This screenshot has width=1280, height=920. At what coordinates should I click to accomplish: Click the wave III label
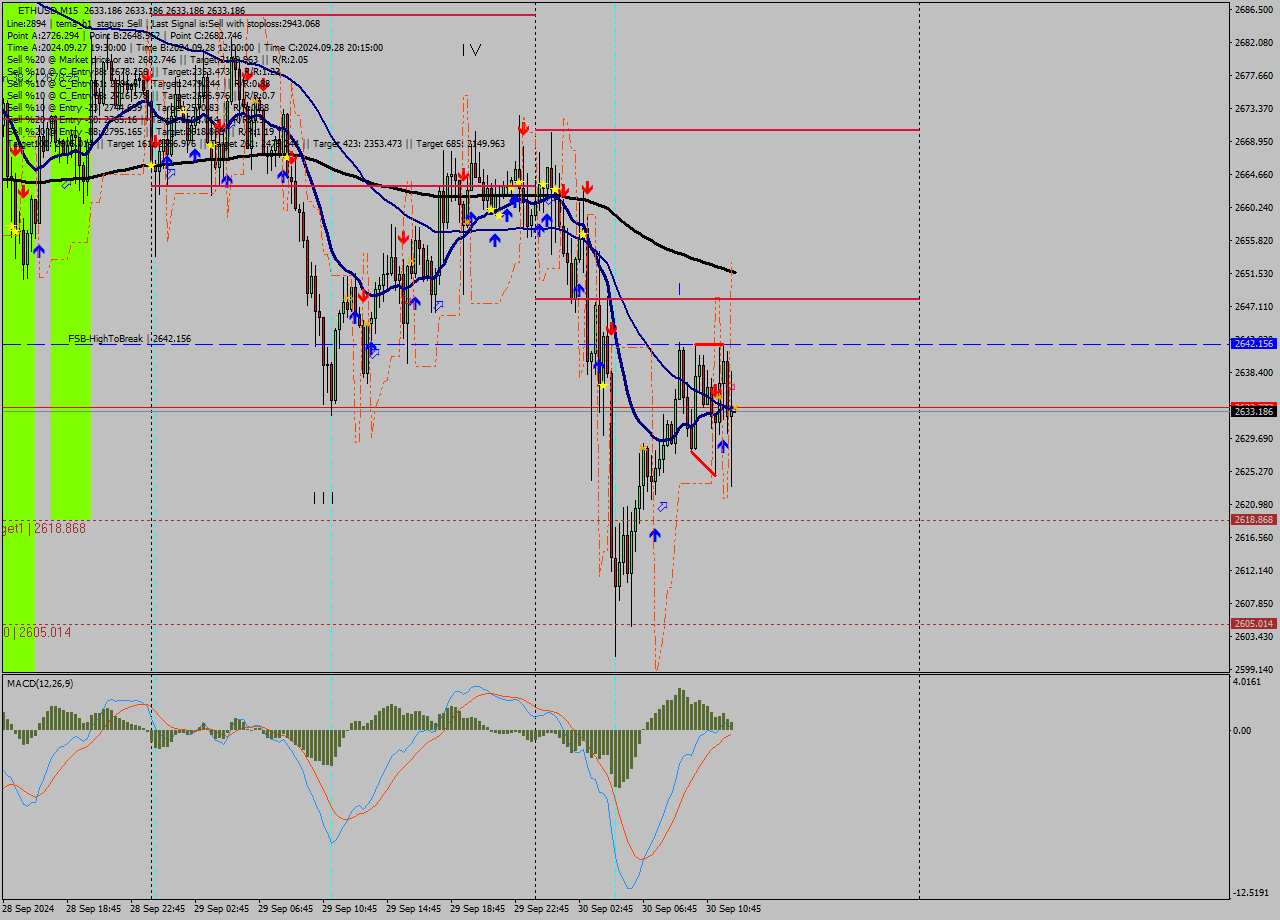[x=323, y=497]
